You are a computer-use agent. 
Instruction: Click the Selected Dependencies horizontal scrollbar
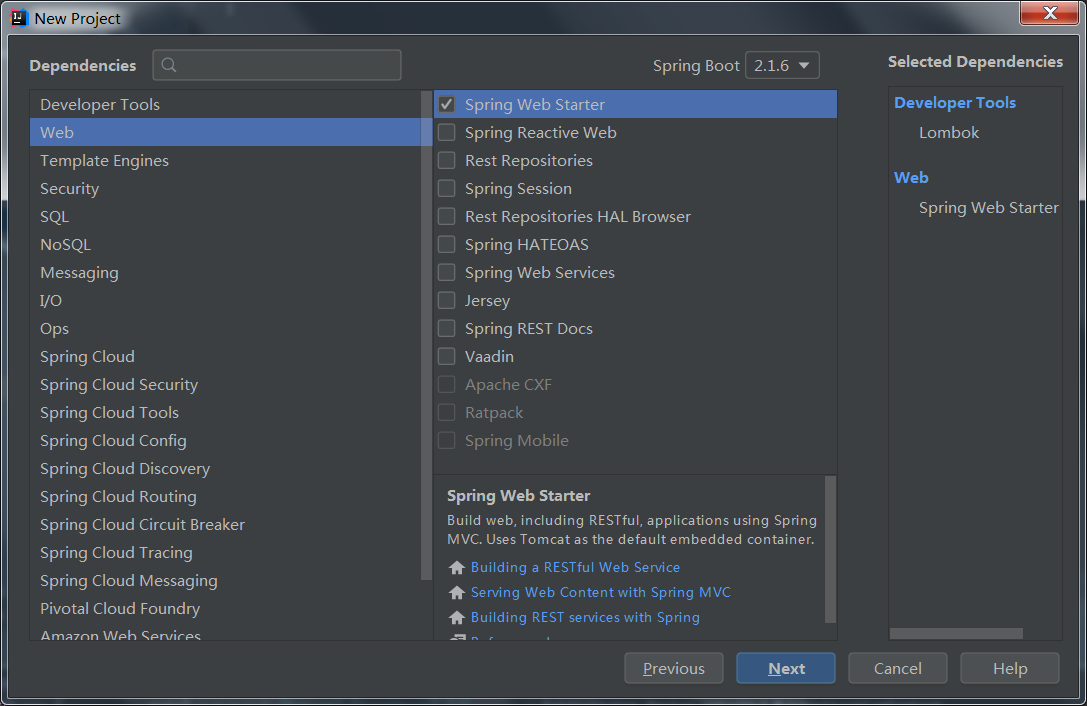coord(956,633)
